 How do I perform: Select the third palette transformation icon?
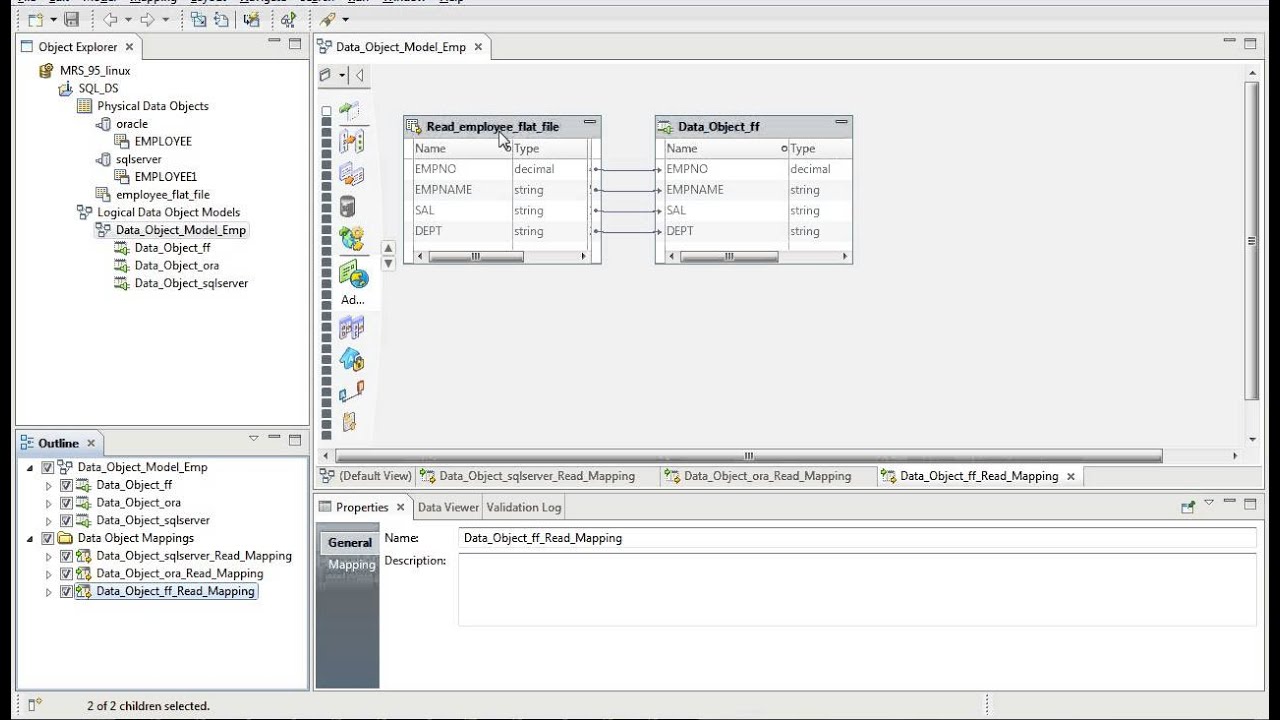351,174
